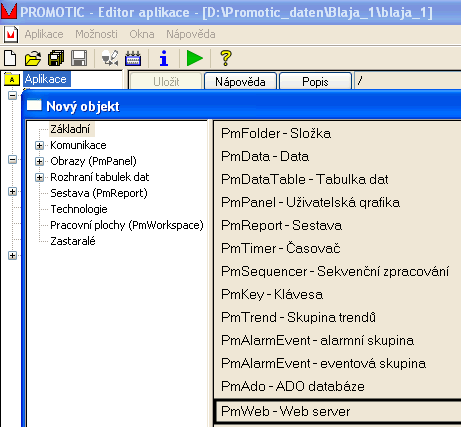
Task: Expand the Komunikace tree node
Action: click(39, 145)
